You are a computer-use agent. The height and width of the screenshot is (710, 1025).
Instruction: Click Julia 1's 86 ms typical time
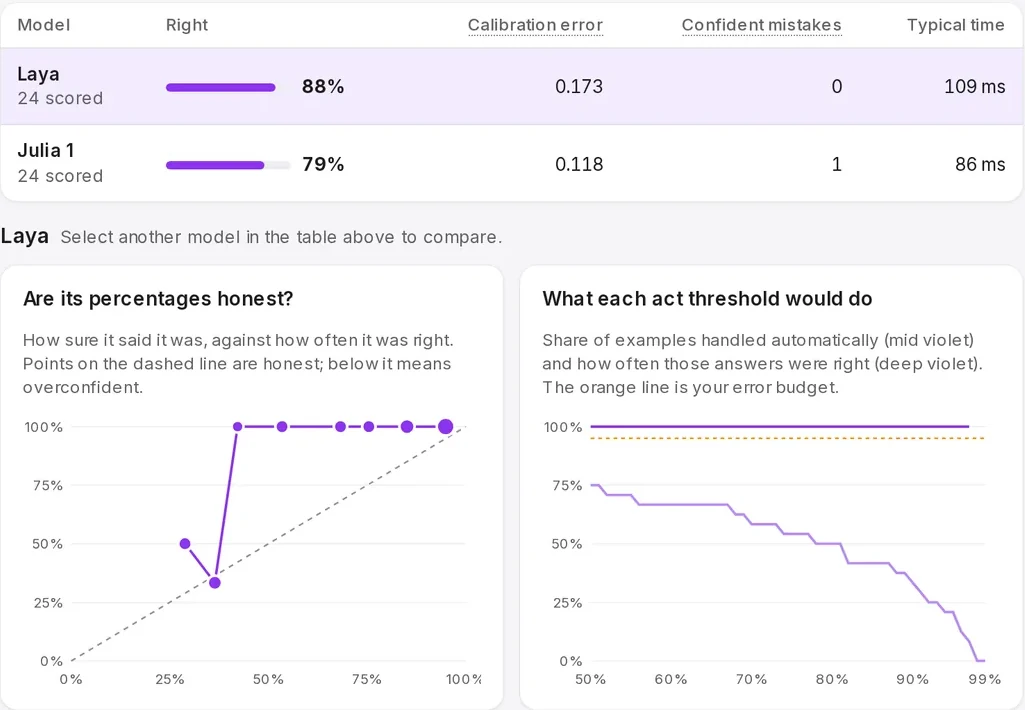(979, 164)
